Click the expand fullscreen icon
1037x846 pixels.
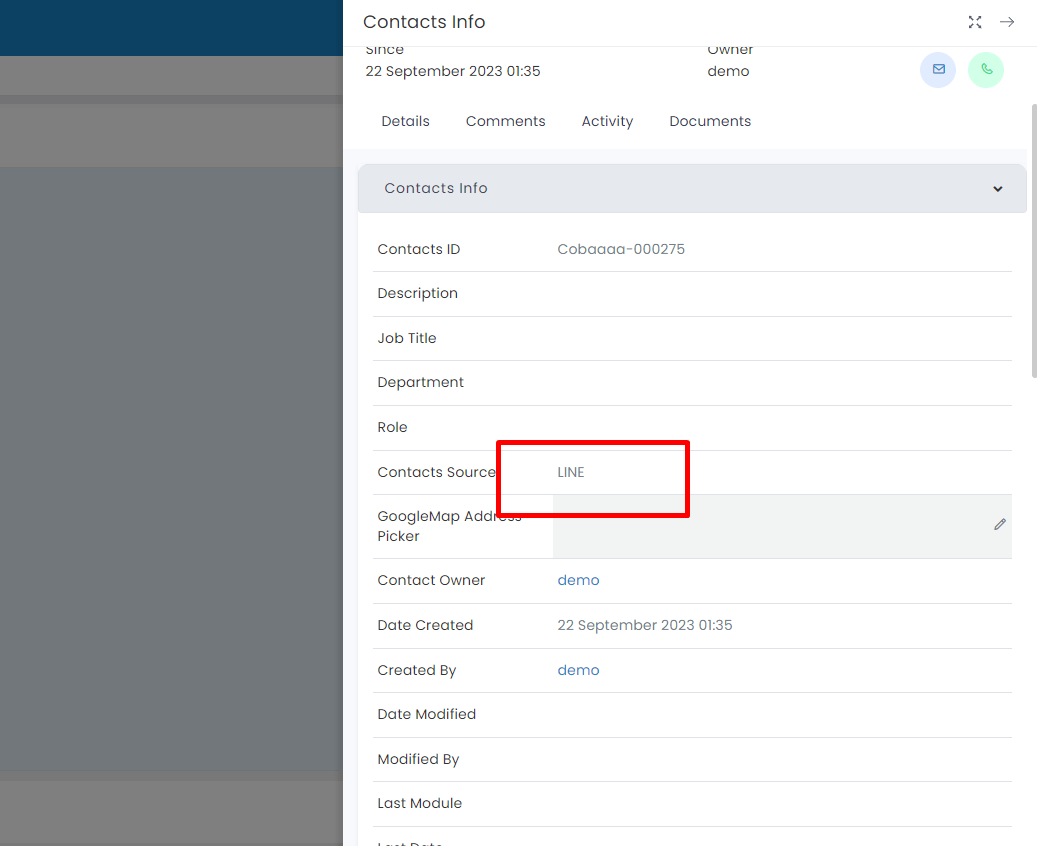pos(974,22)
